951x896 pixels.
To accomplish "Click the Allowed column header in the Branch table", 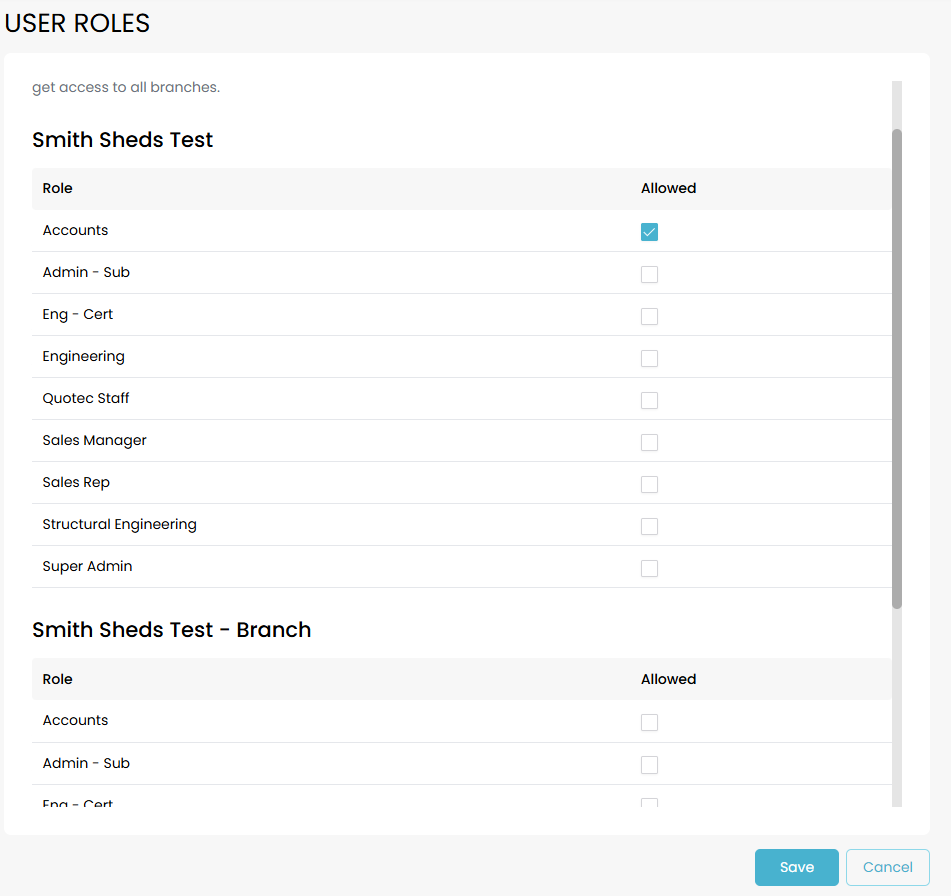I will coord(668,679).
